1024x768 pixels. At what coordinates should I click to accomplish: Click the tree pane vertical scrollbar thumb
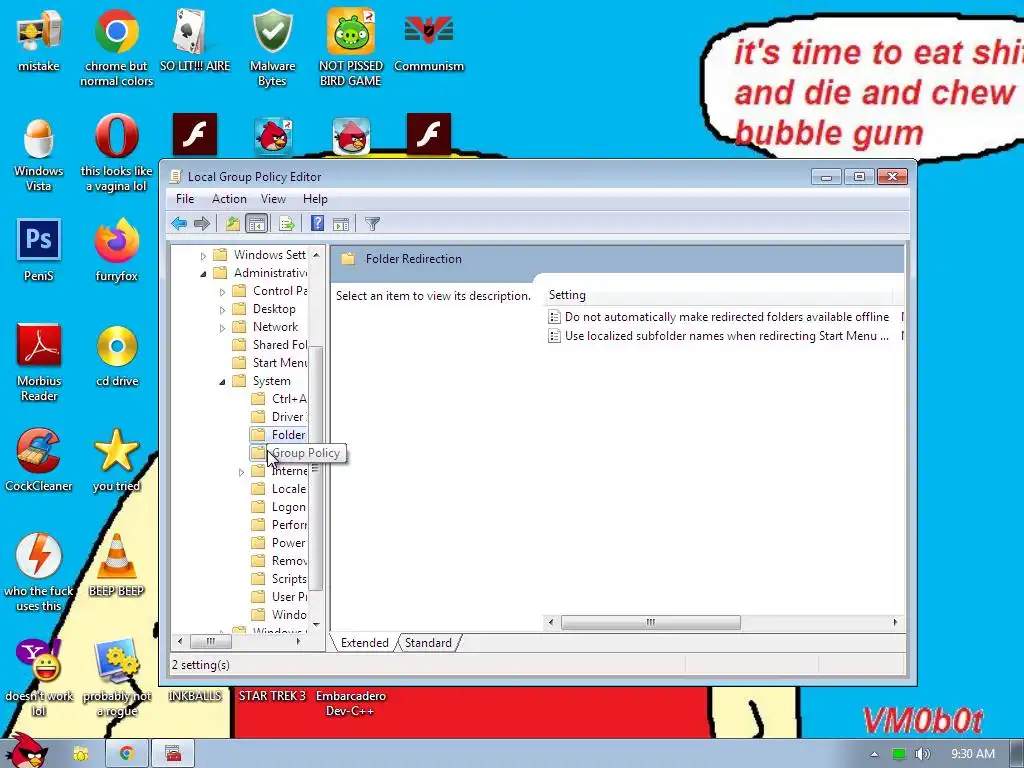pyautogui.click(x=316, y=469)
